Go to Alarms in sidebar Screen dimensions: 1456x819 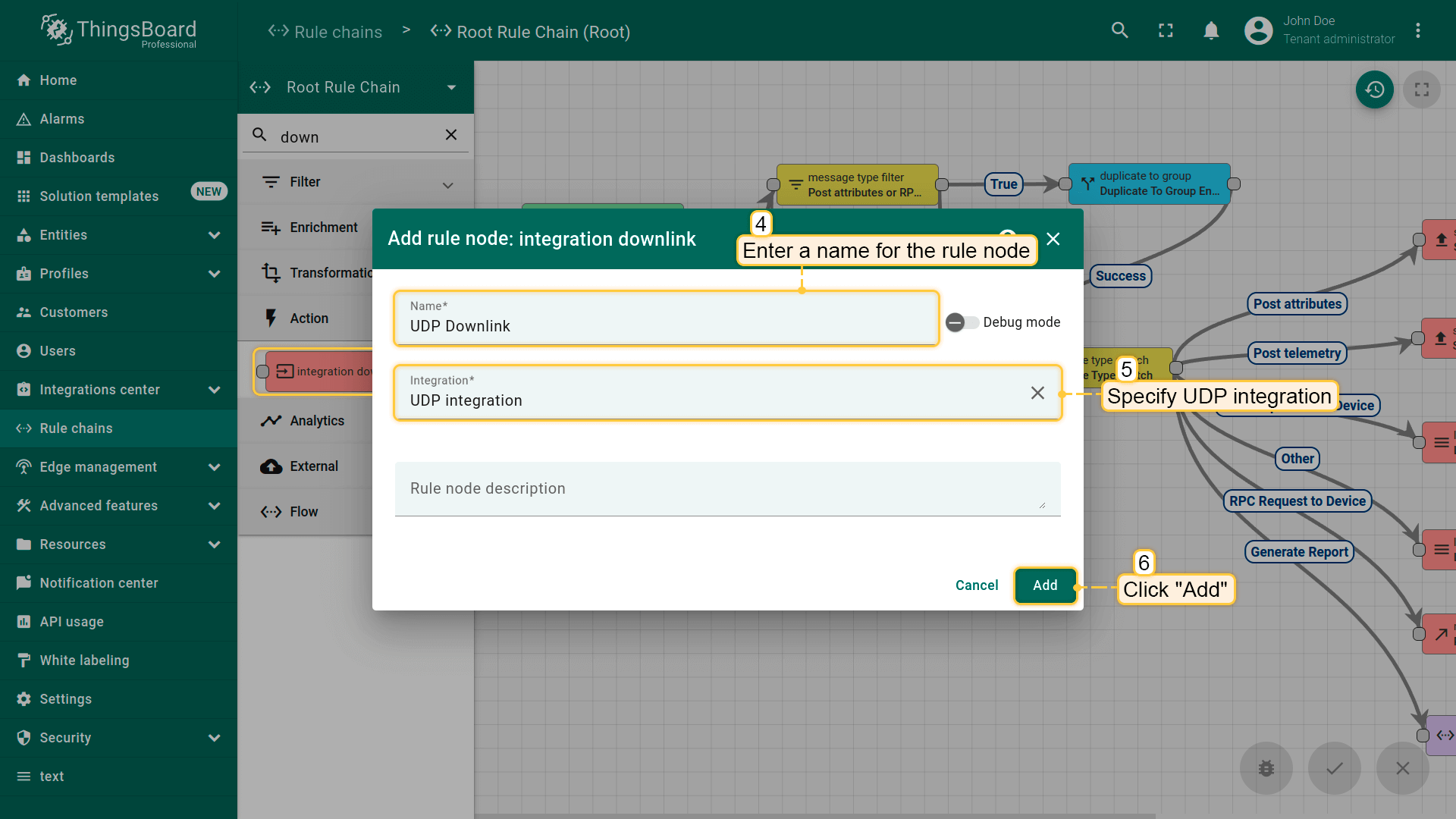pyautogui.click(x=62, y=119)
